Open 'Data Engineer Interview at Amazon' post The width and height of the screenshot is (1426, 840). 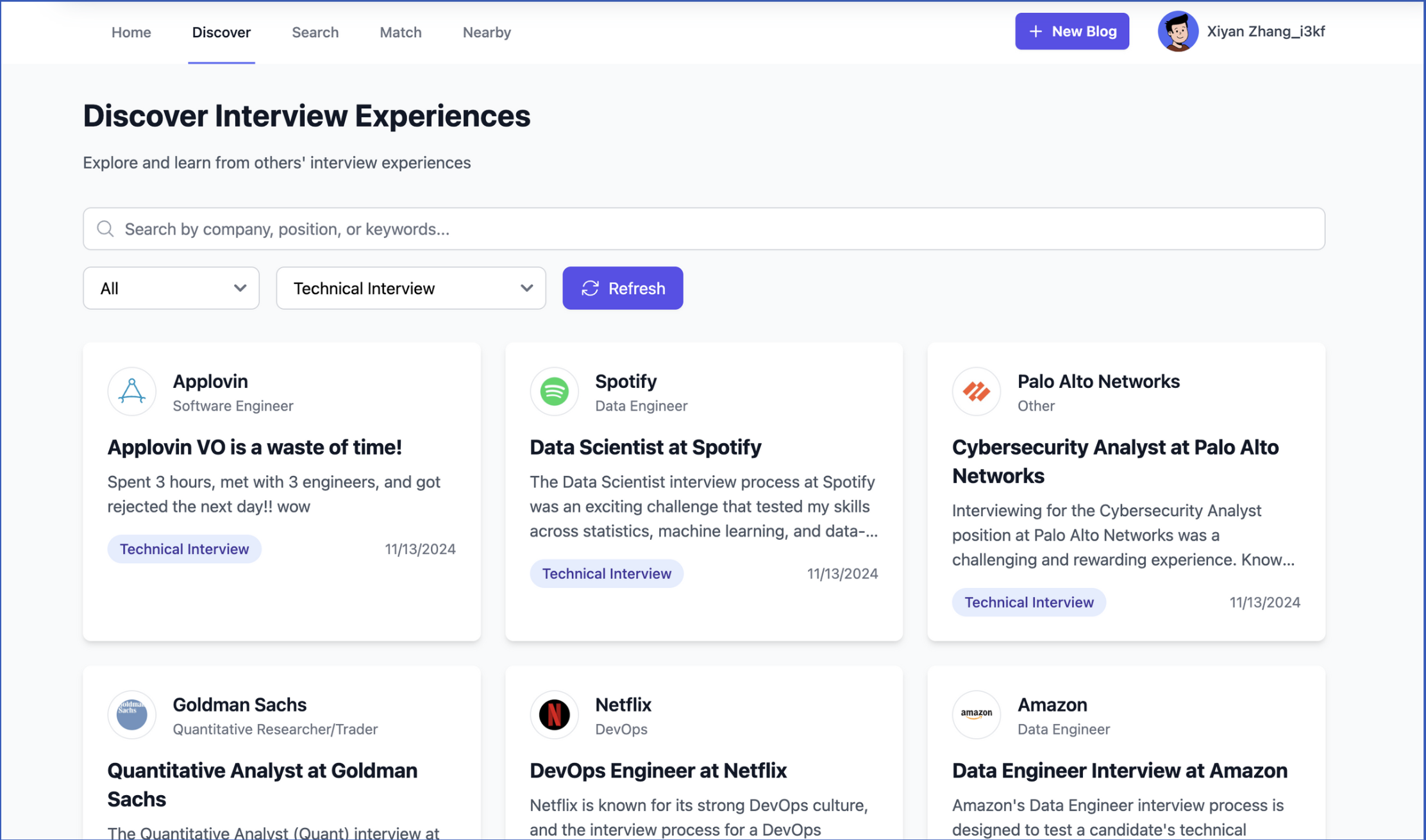(1120, 770)
